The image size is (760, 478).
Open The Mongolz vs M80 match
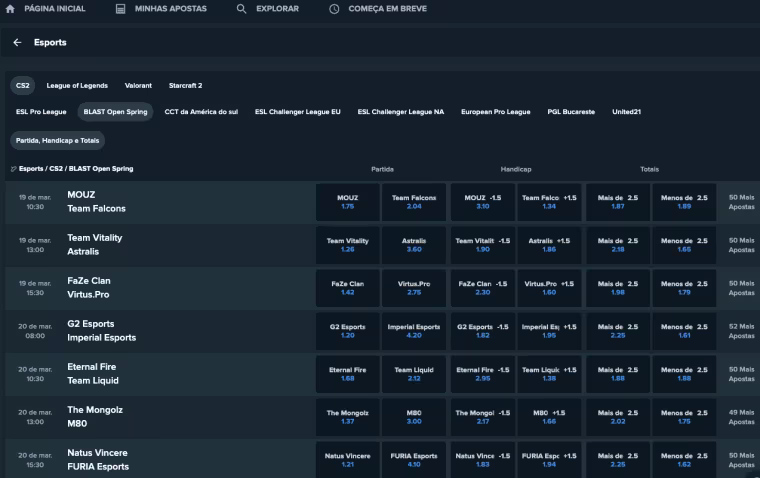pos(95,417)
